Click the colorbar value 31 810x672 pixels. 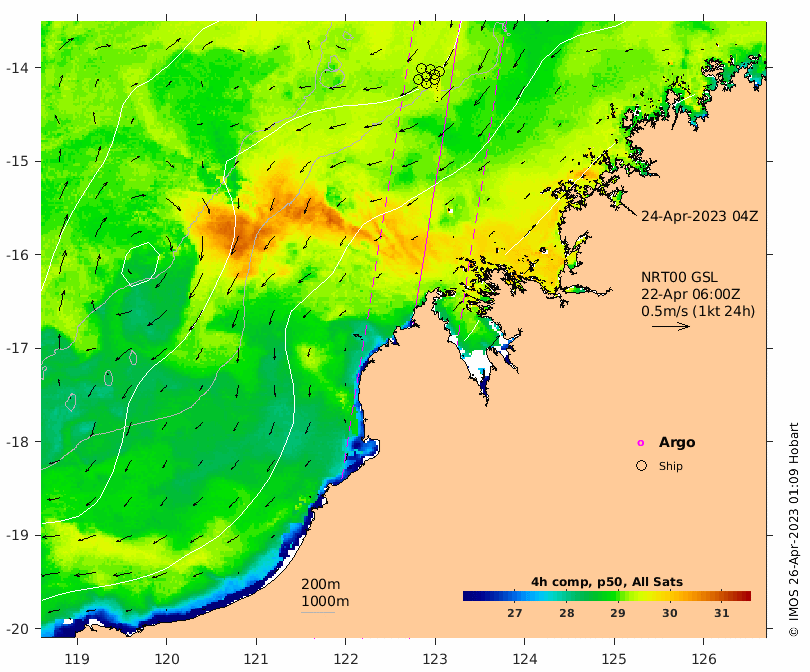722,613
